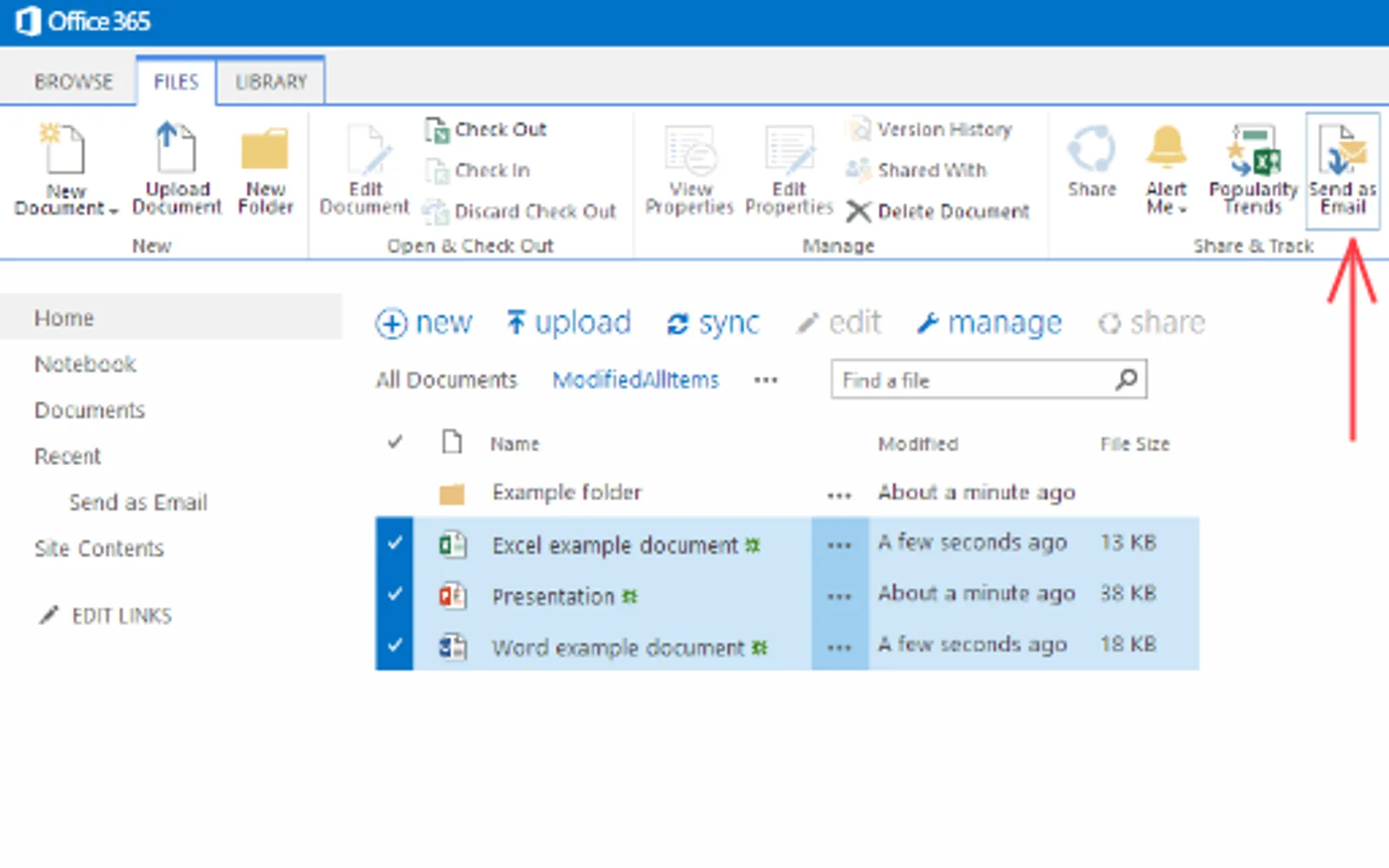Open Version History
Viewport: 1389px width, 868px height.
pos(930,129)
